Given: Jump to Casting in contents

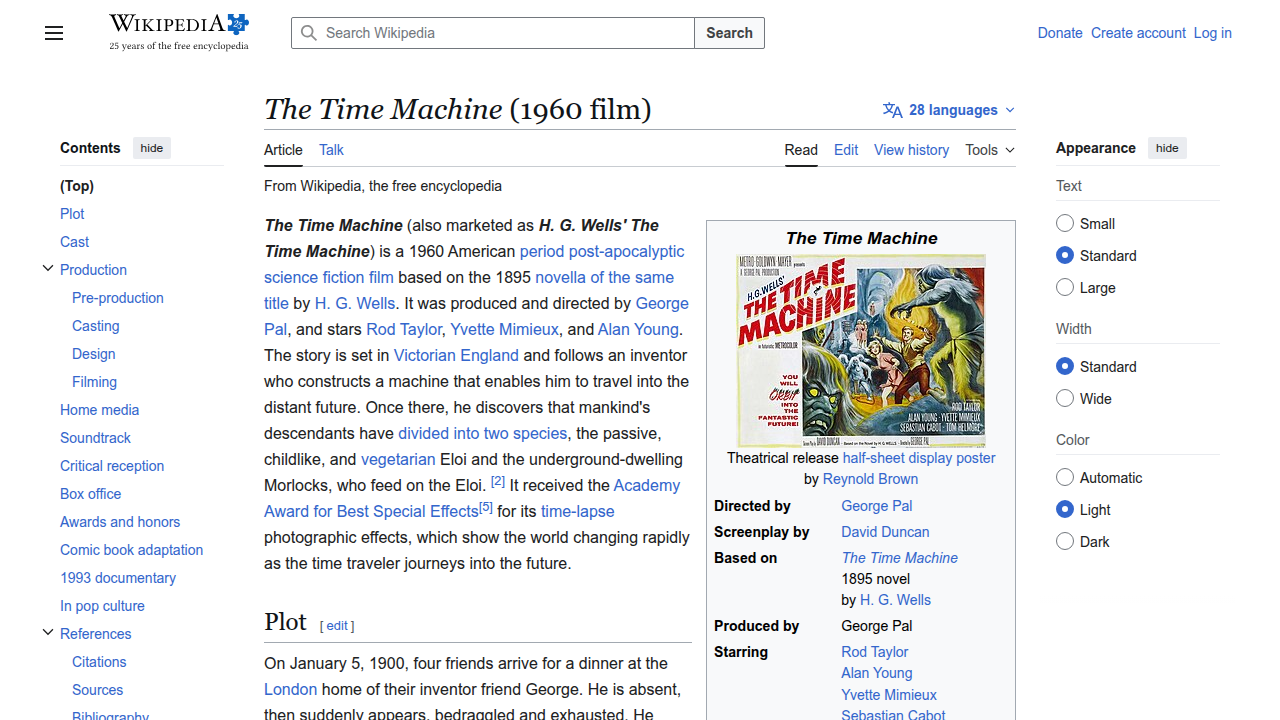Looking at the screenshot, I should point(96,326).
